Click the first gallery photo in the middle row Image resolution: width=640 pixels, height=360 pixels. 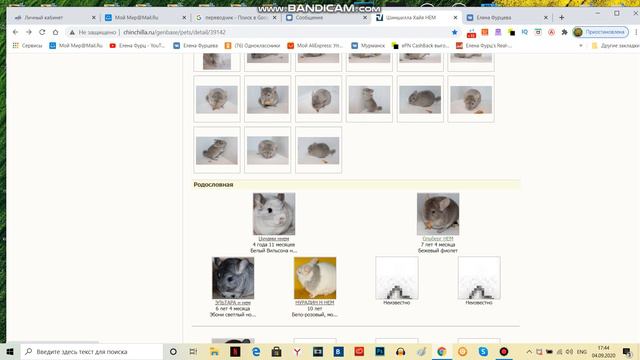click(x=217, y=99)
